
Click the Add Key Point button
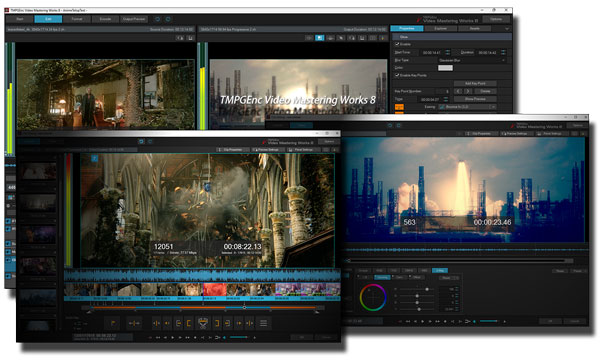[x=475, y=83]
